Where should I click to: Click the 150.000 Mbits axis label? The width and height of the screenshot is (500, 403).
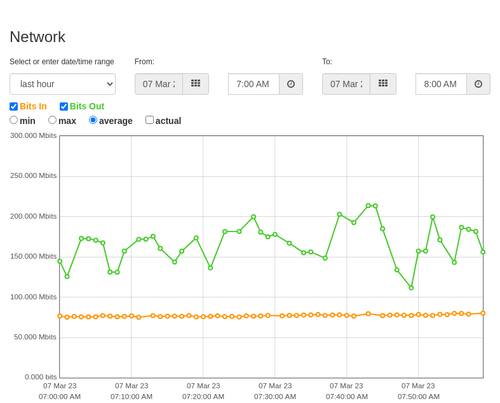(x=33, y=256)
